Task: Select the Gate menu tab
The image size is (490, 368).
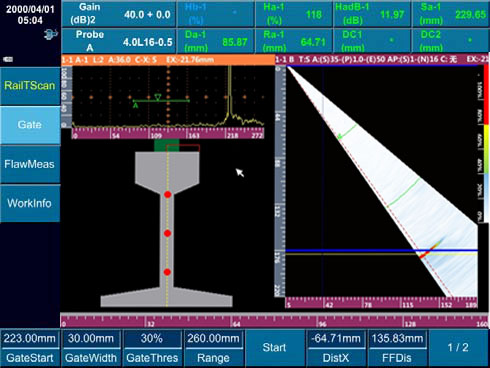Action: (x=30, y=125)
